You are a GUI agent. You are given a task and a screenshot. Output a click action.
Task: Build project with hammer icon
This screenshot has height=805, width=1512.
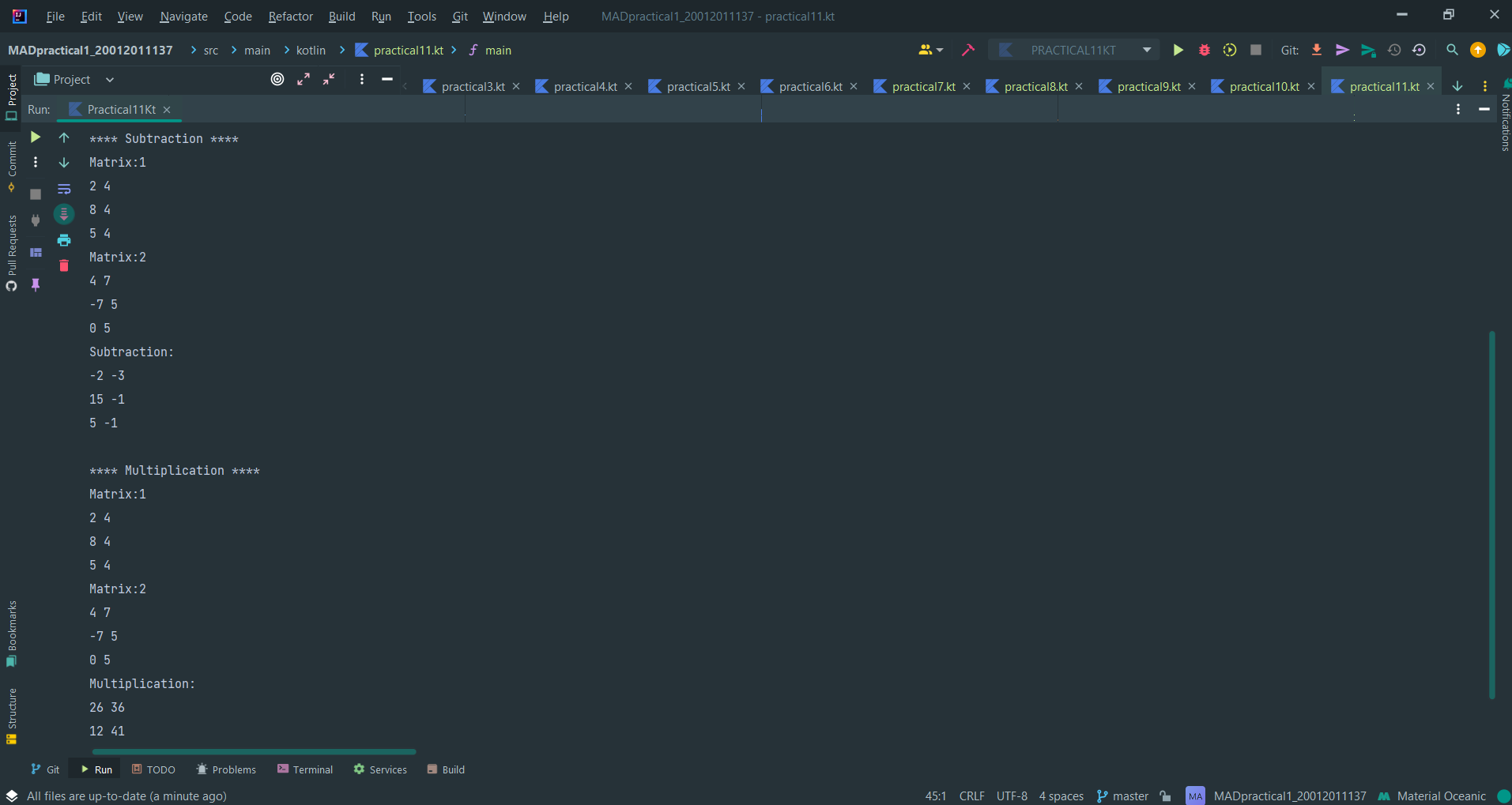pyautogui.click(x=968, y=50)
